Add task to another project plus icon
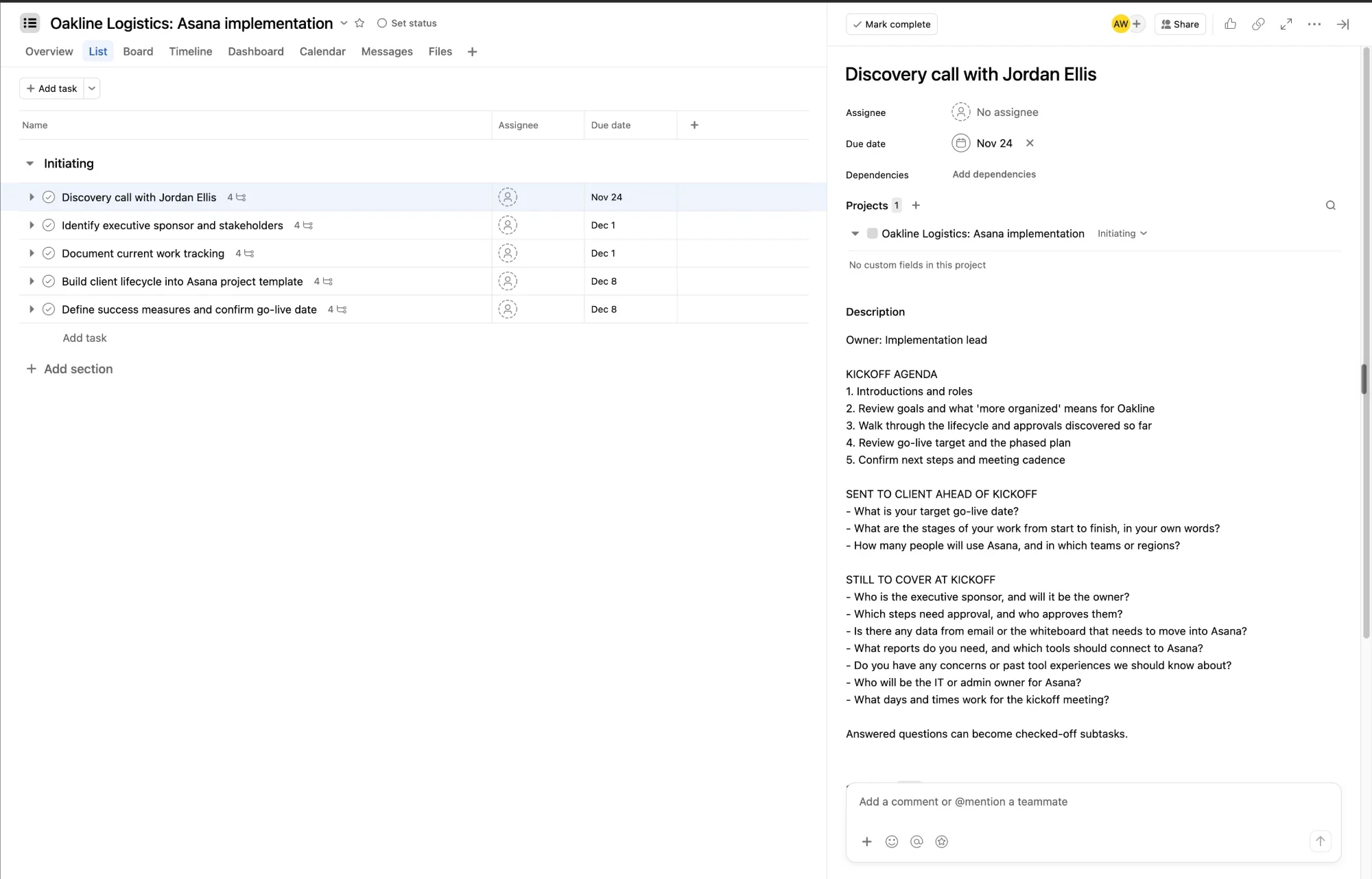This screenshot has width=1372, height=879. 916,205
